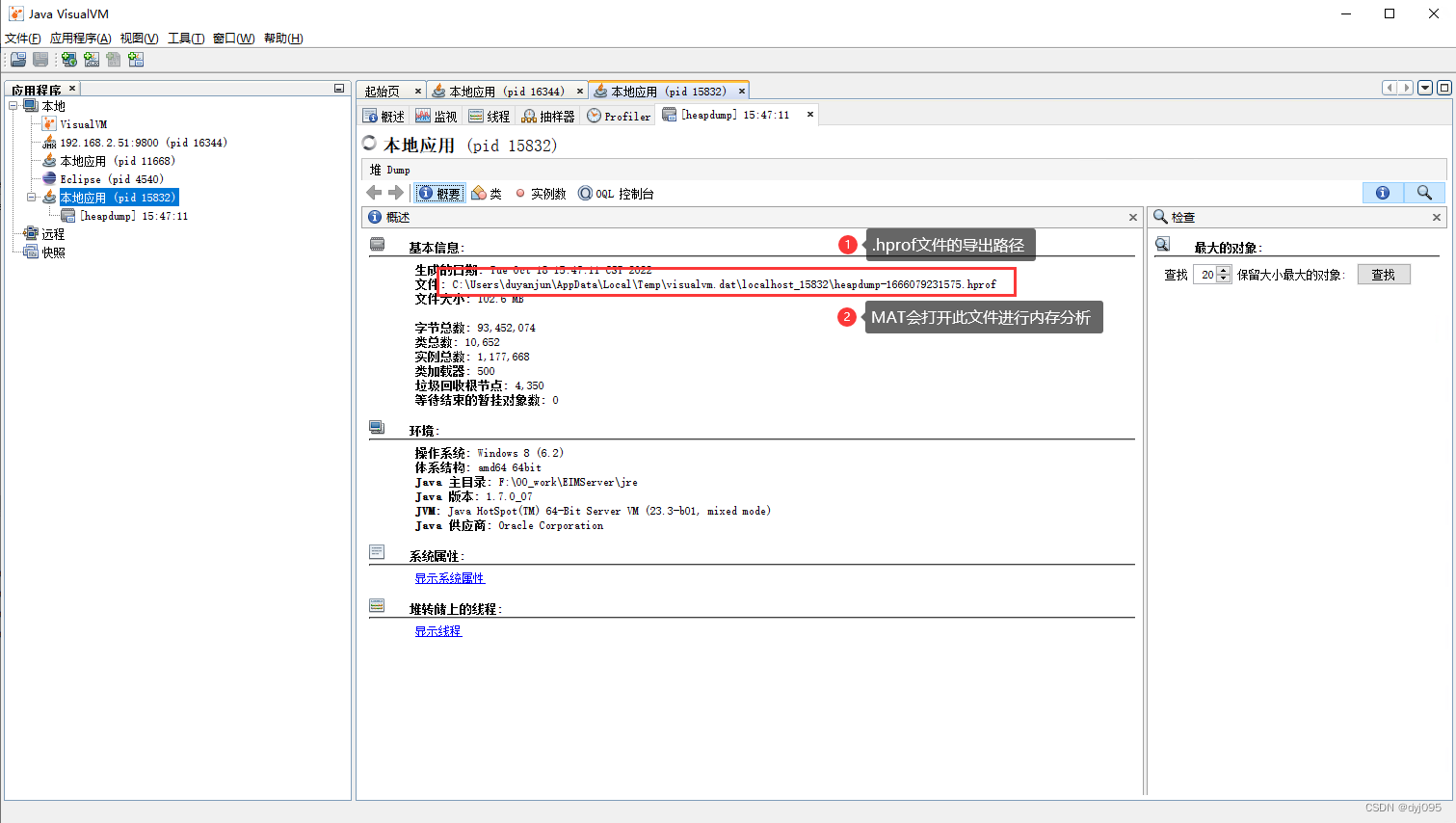Adjust the object count spinner arrows

click(x=1224, y=275)
